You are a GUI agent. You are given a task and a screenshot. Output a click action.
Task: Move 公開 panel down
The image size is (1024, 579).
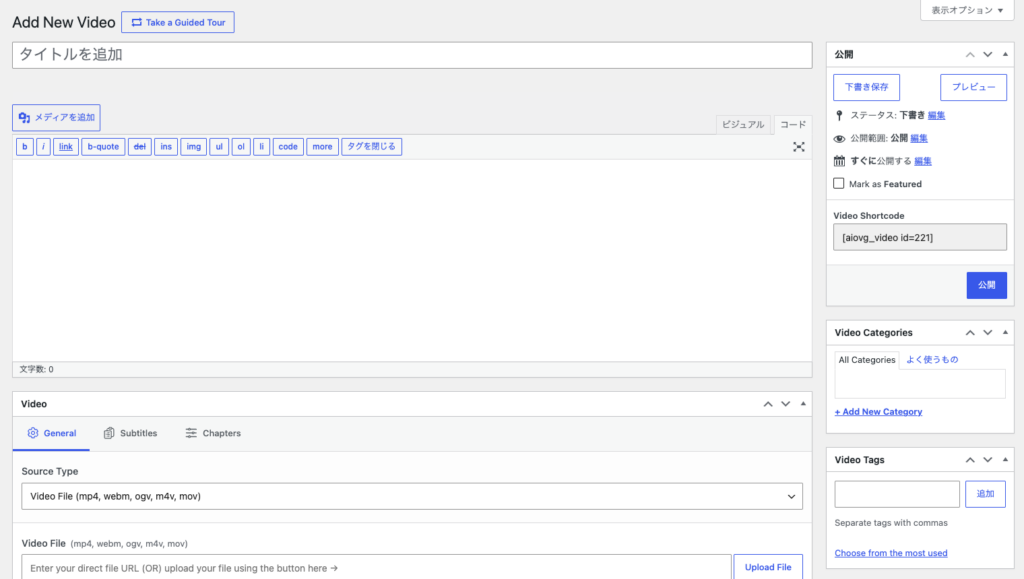pos(987,55)
